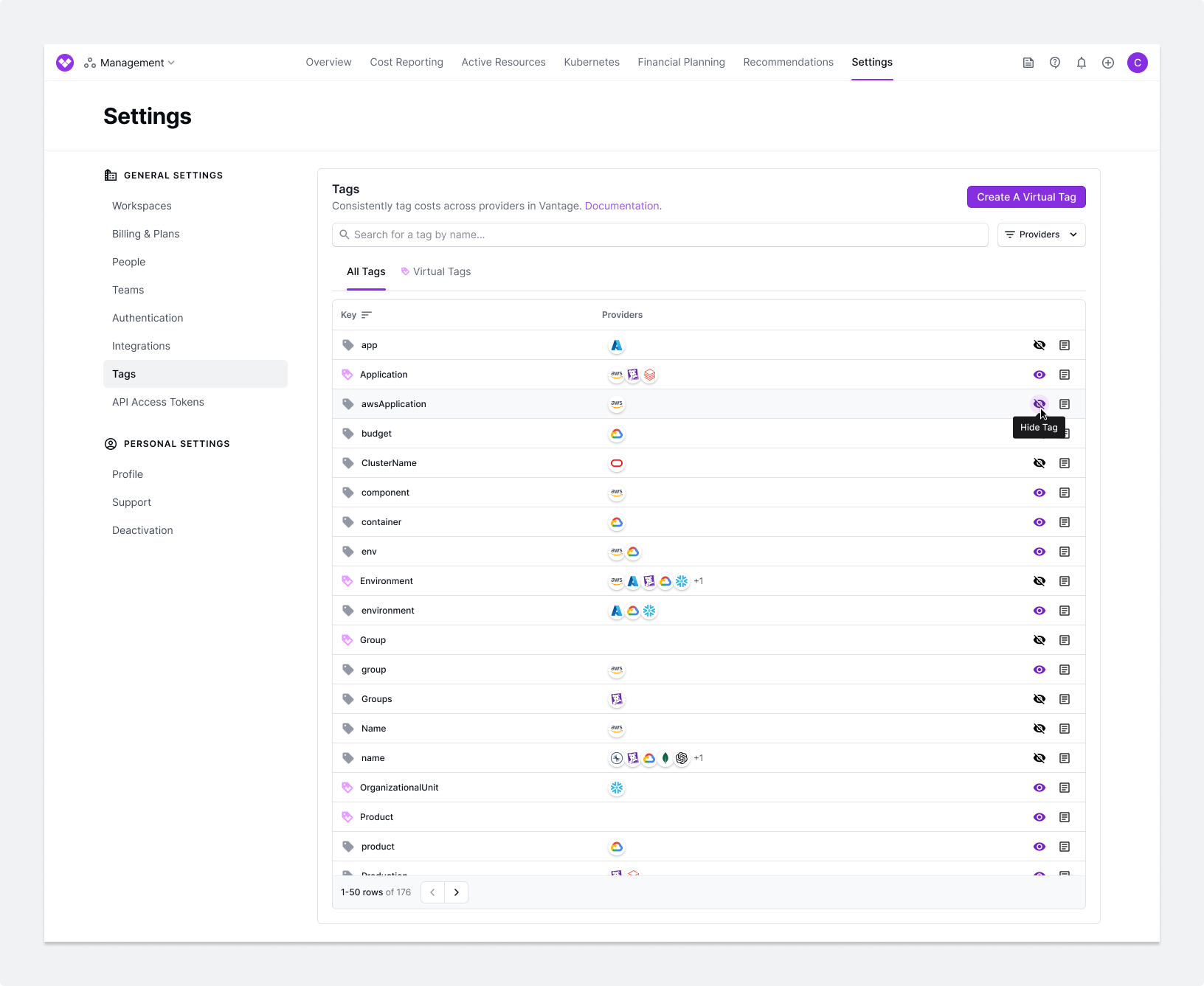Open the document icon in top bar
Screen dimensions: 1204x986
click(x=1028, y=63)
